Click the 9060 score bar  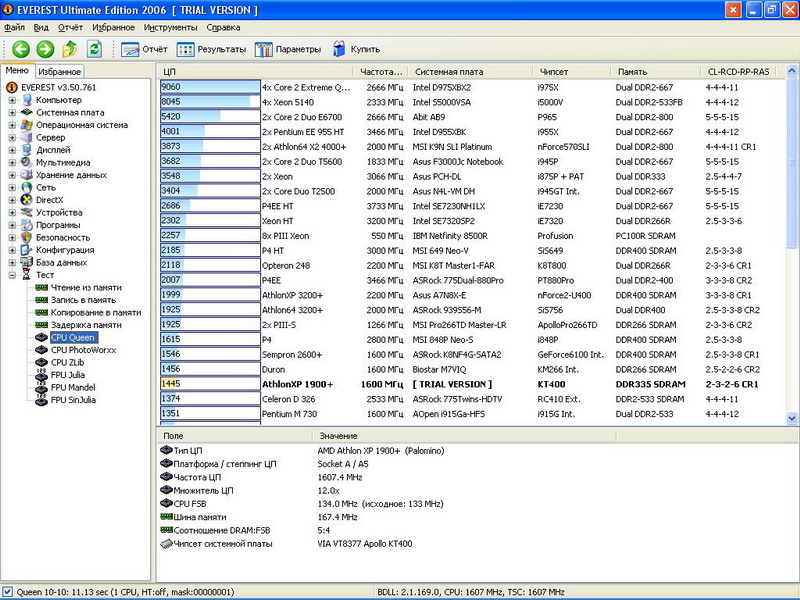click(210, 87)
